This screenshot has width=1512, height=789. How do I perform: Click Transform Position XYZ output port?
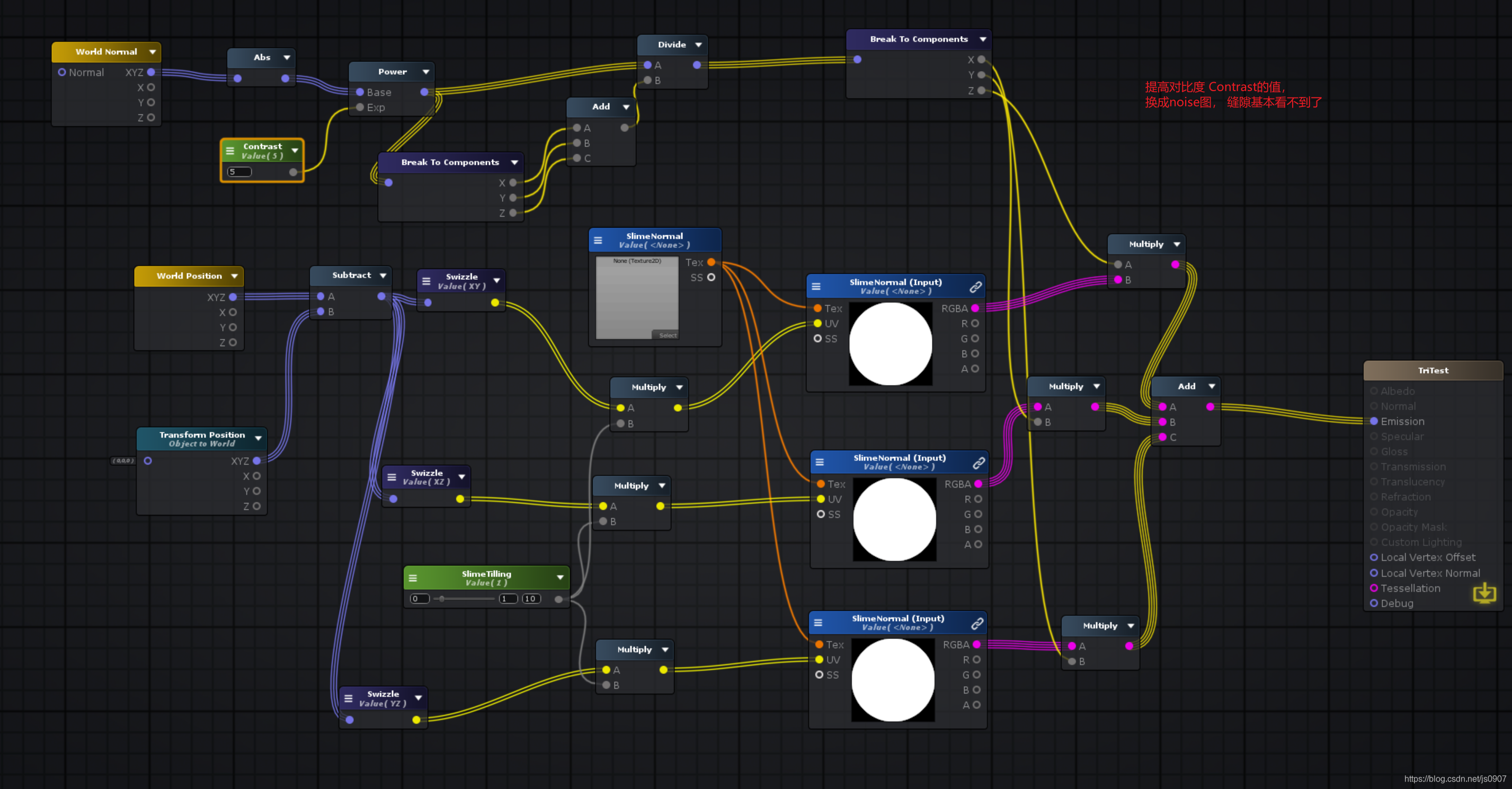coord(256,461)
